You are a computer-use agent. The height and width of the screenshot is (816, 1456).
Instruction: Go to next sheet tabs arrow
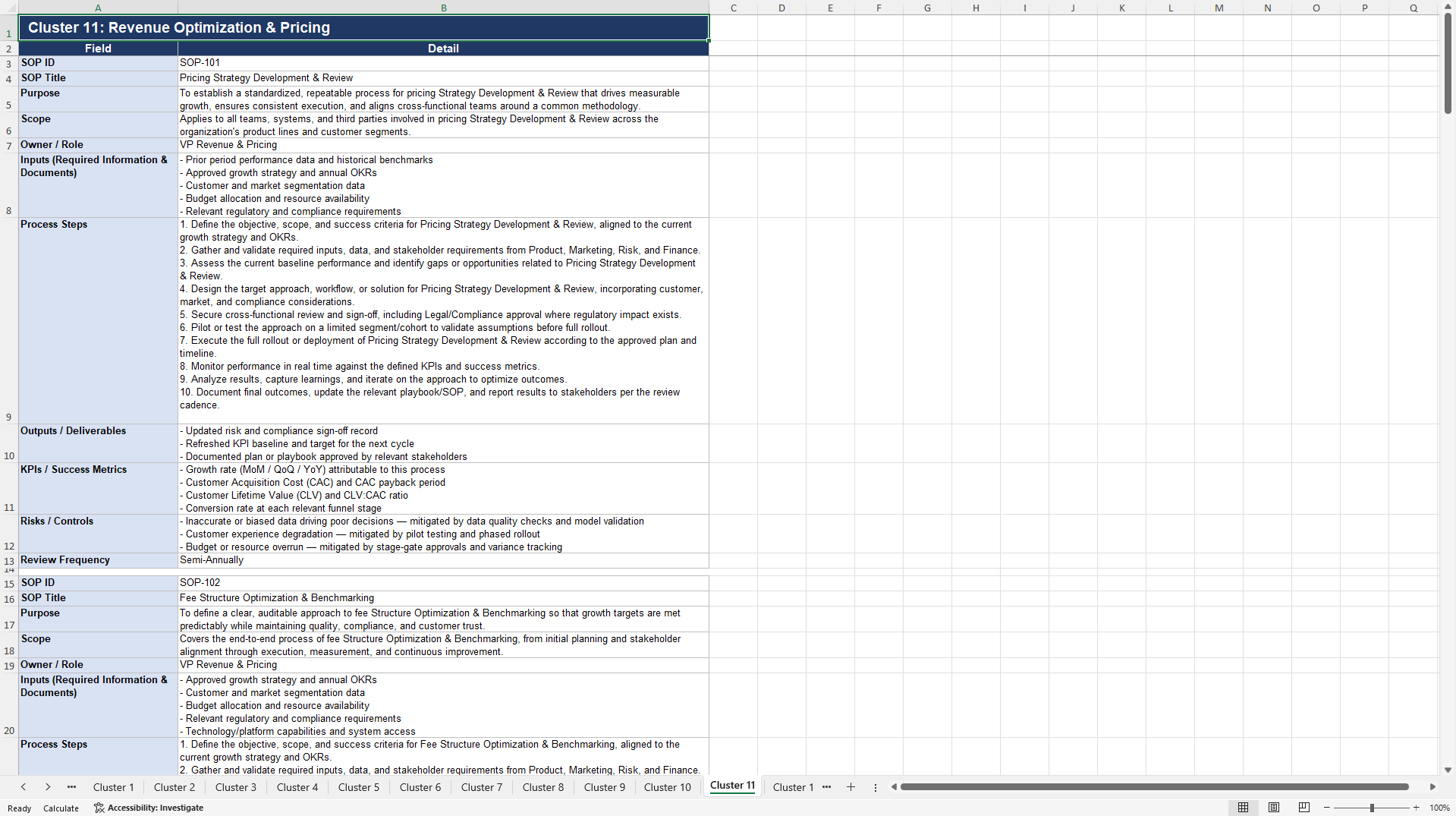point(48,787)
